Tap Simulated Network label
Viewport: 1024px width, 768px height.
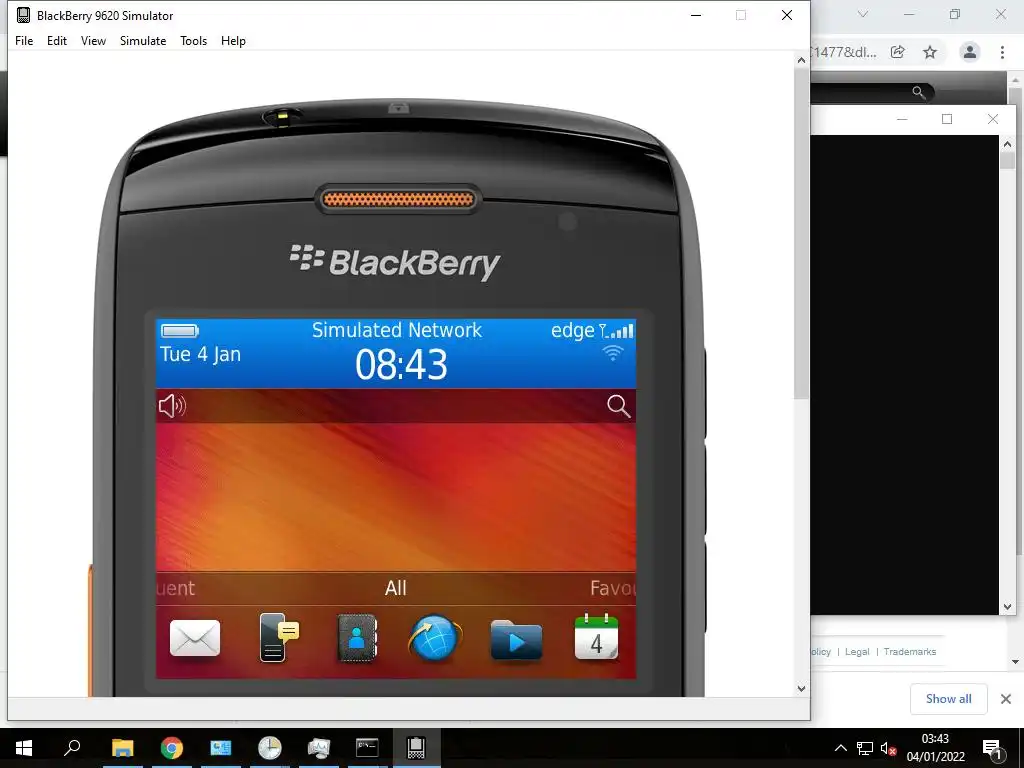(x=396, y=330)
